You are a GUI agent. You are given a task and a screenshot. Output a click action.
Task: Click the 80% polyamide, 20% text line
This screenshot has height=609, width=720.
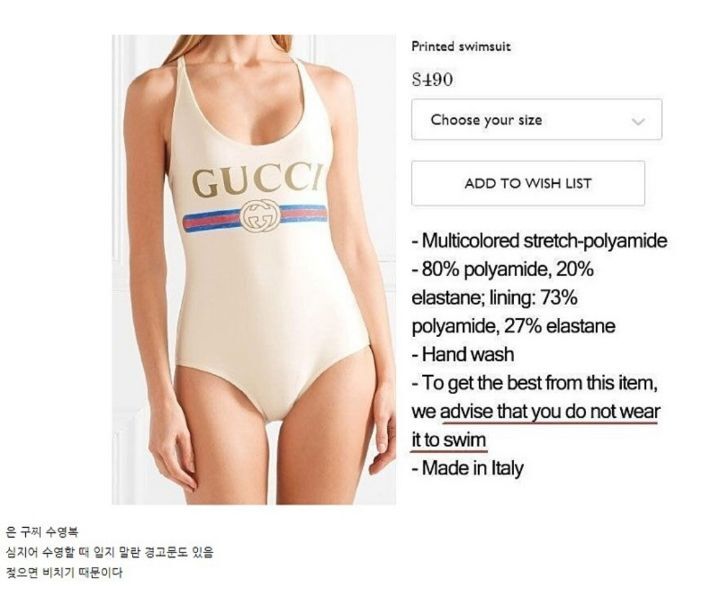point(503,269)
